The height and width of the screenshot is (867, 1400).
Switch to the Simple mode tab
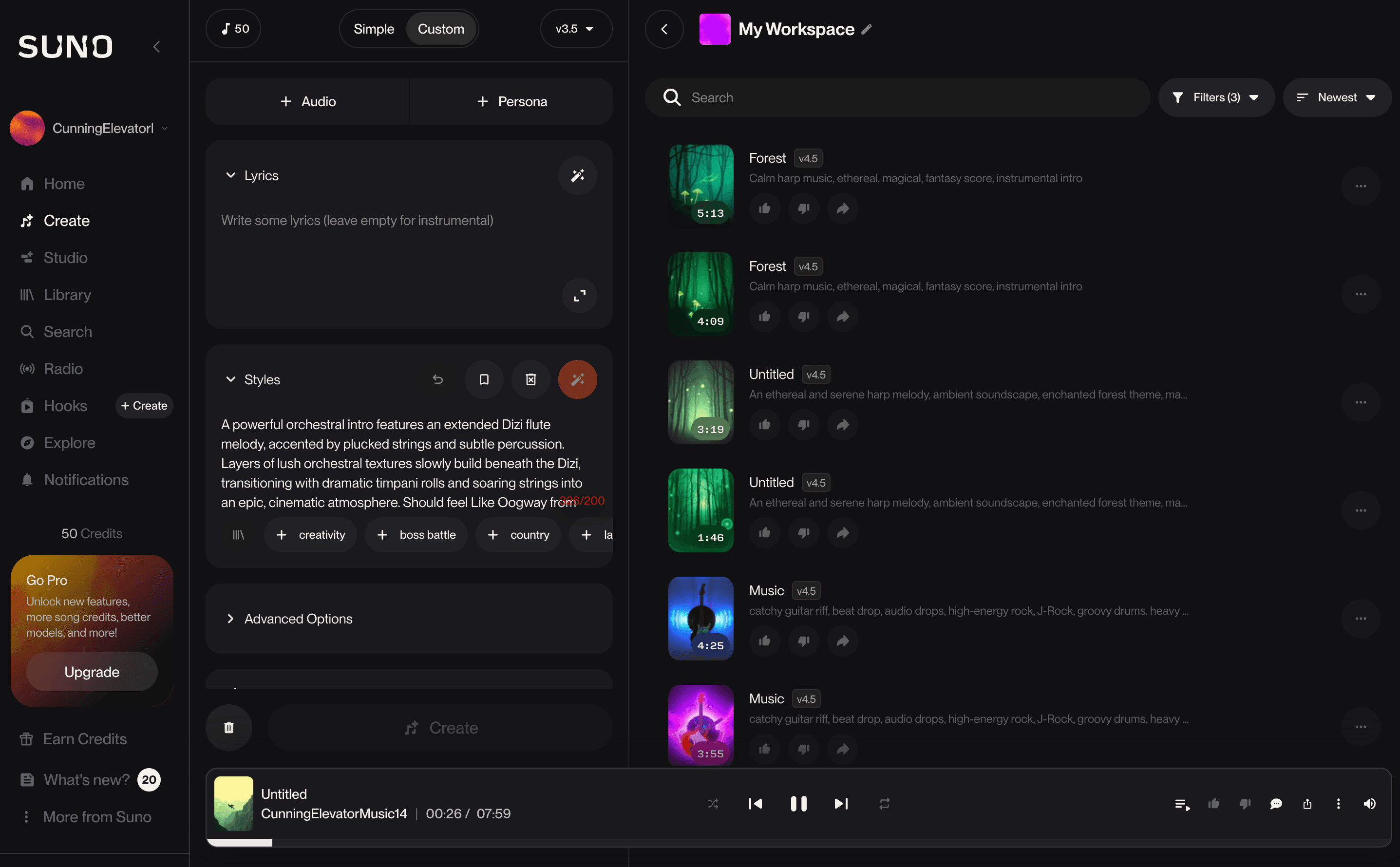(x=374, y=29)
